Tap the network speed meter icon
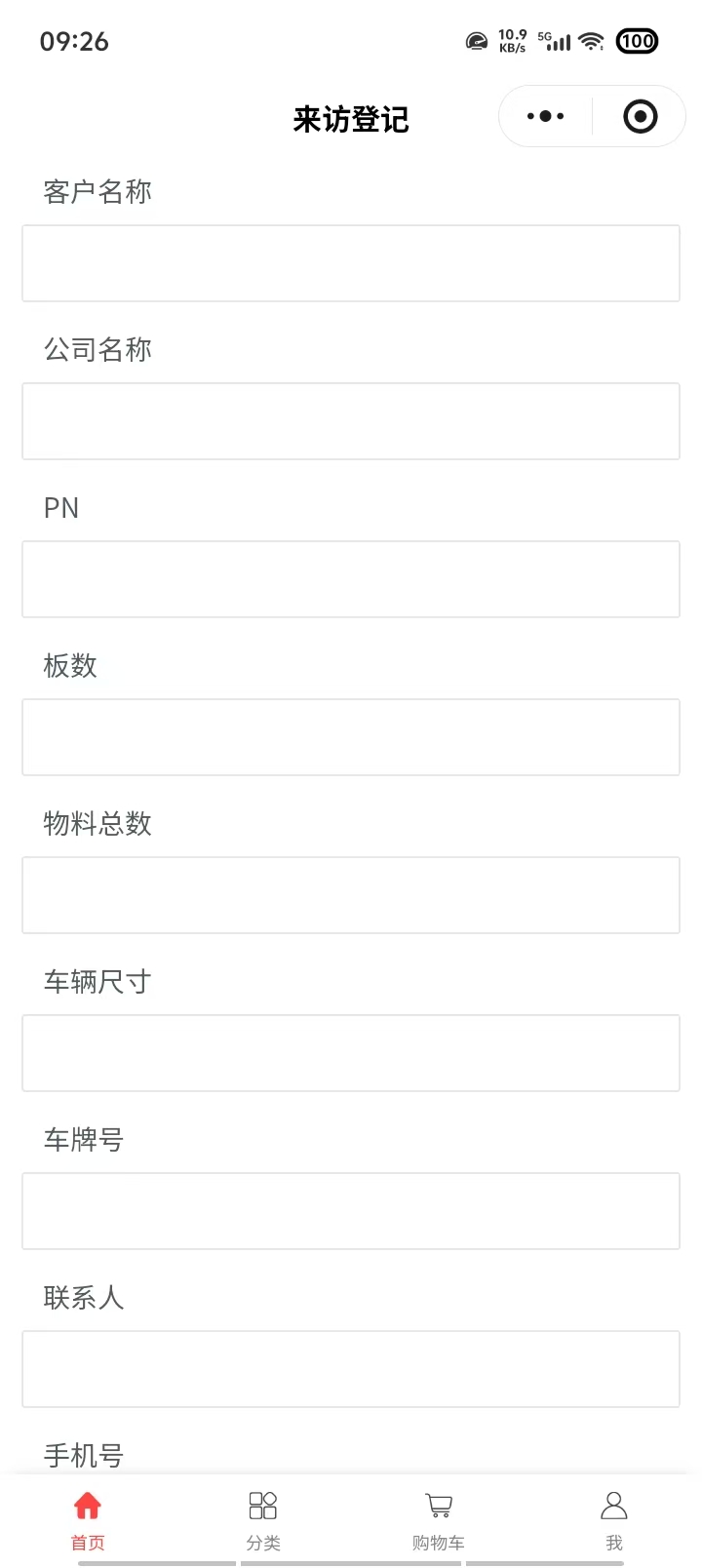The width and height of the screenshot is (702, 1568). (477, 41)
